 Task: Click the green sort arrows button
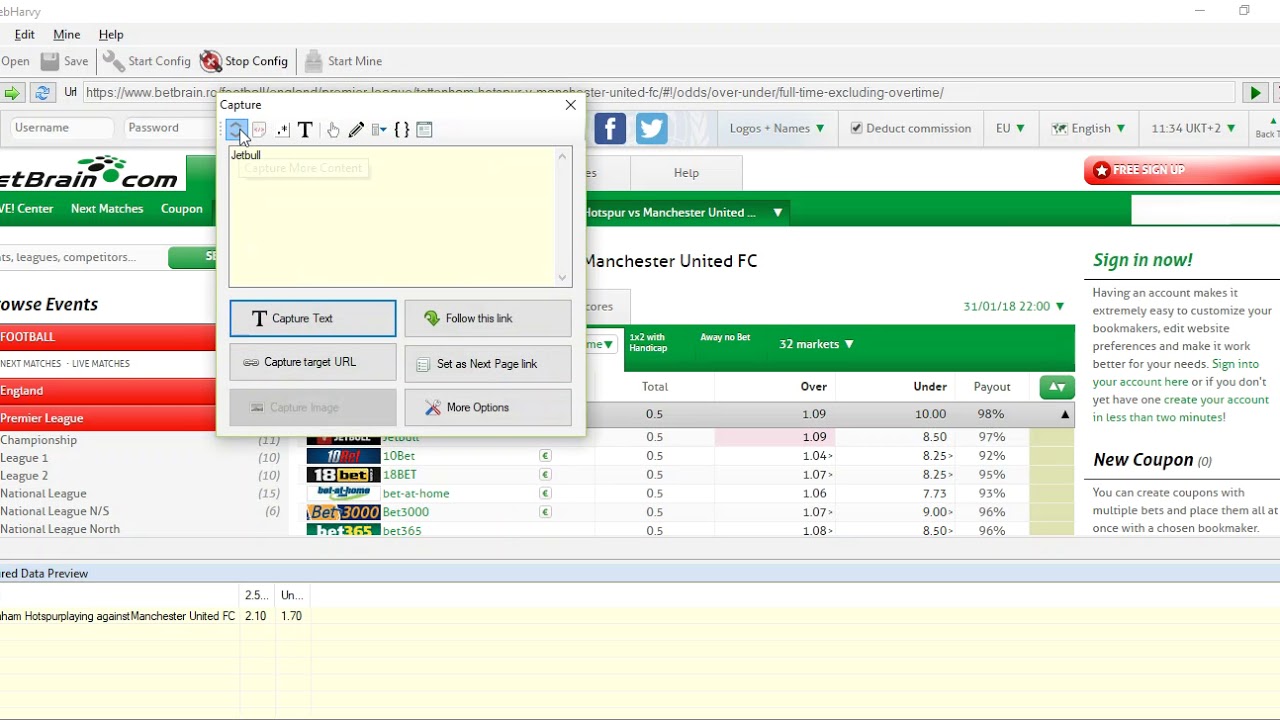coord(1056,387)
